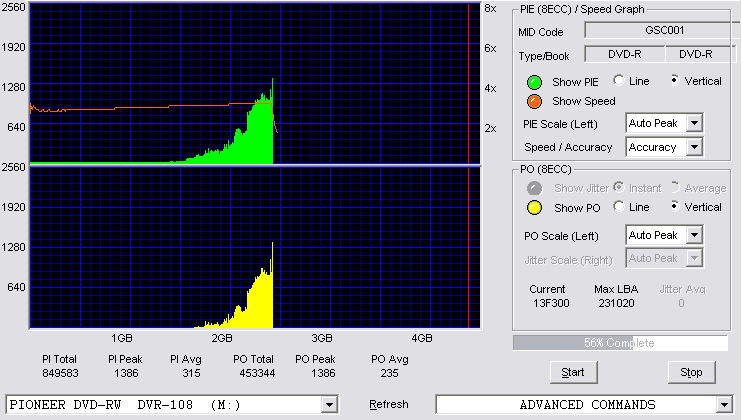Click the Stop button
The width and height of the screenshot is (742, 420).
[691, 373]
